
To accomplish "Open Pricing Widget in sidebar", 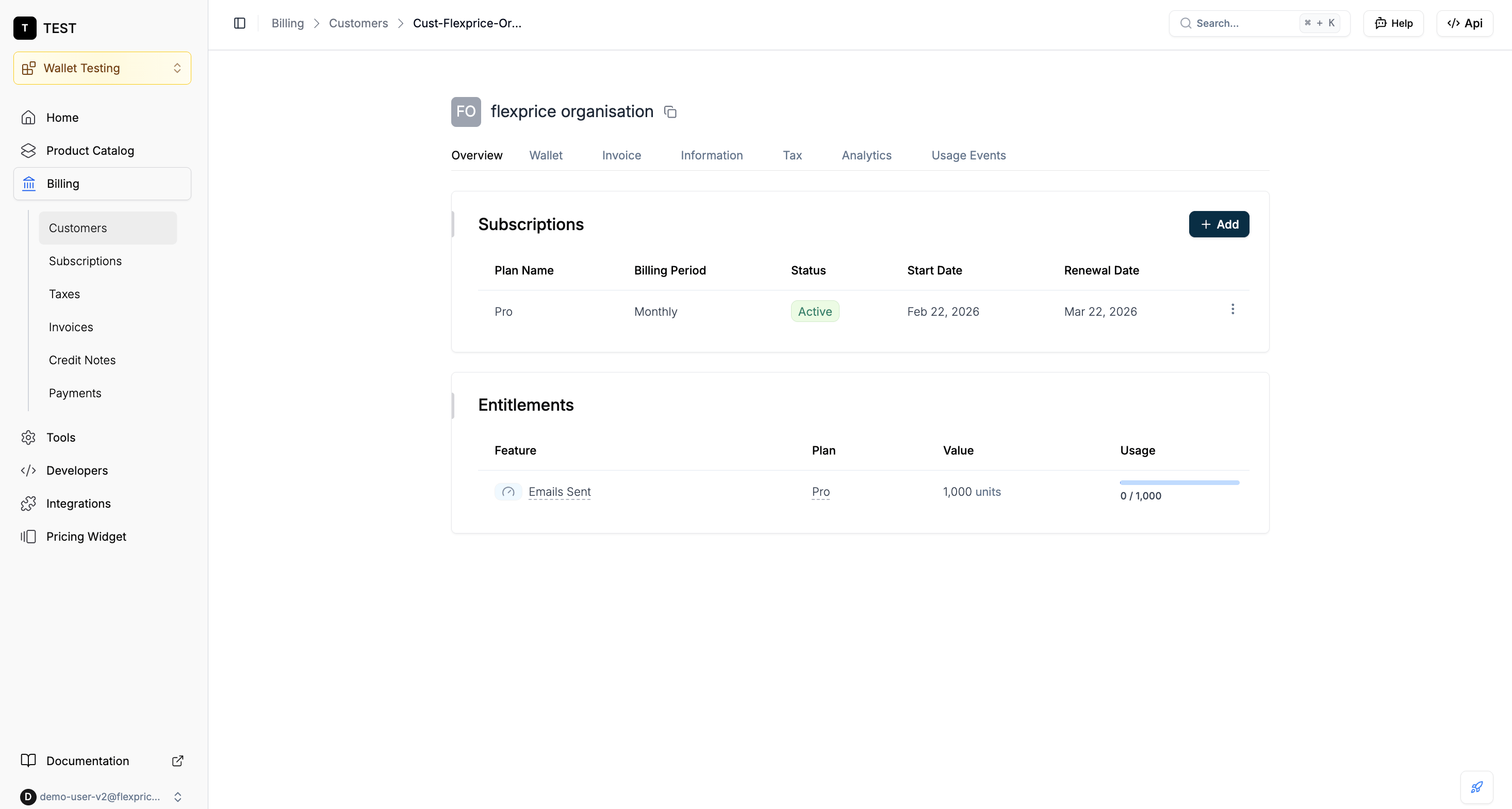I will [102, 536].
